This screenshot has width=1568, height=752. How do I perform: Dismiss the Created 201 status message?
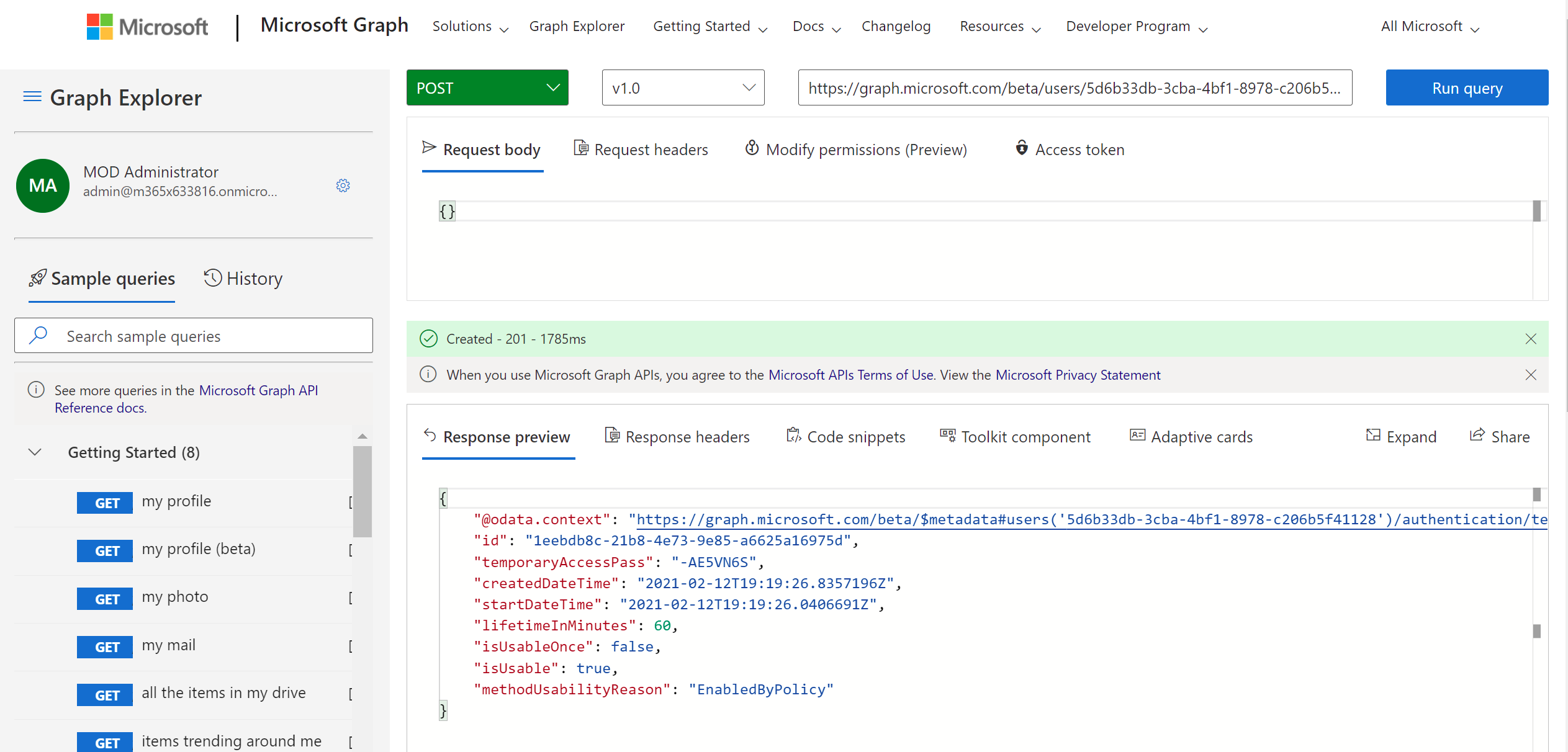1530,339
